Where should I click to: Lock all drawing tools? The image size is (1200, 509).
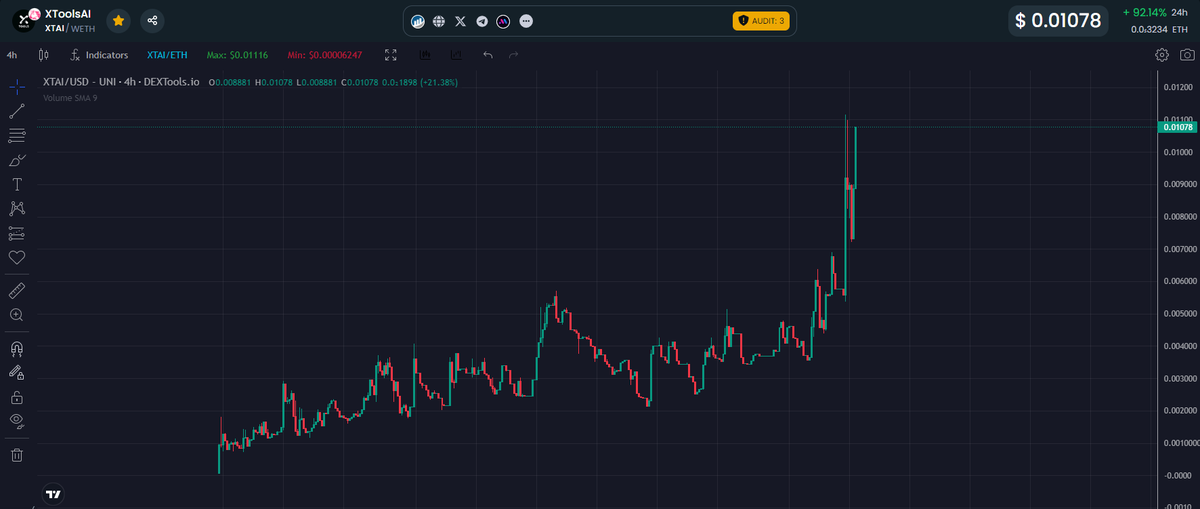16,397
